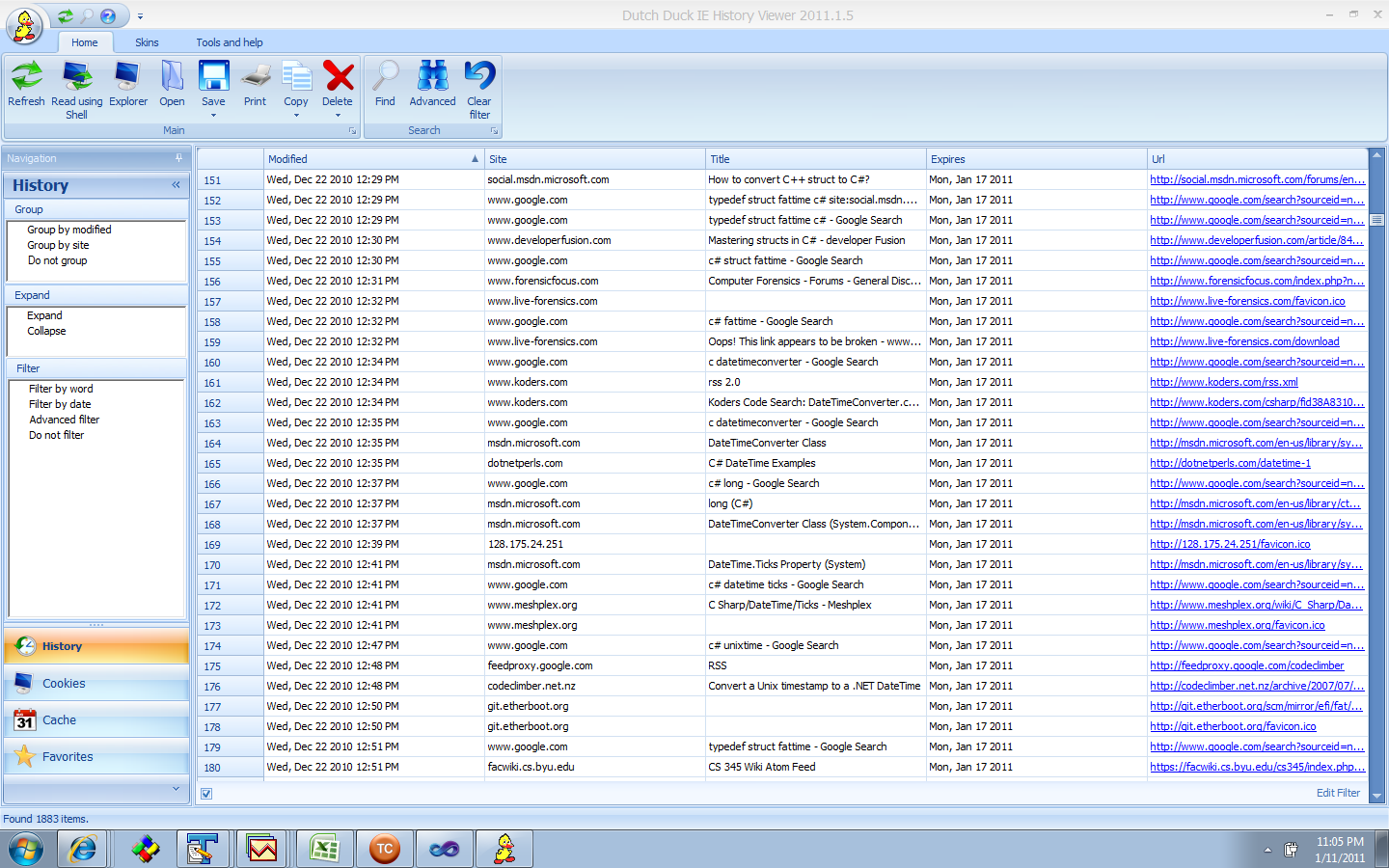
Task: Customize quick access toolbar dropdown
Action: pos(140,16)
